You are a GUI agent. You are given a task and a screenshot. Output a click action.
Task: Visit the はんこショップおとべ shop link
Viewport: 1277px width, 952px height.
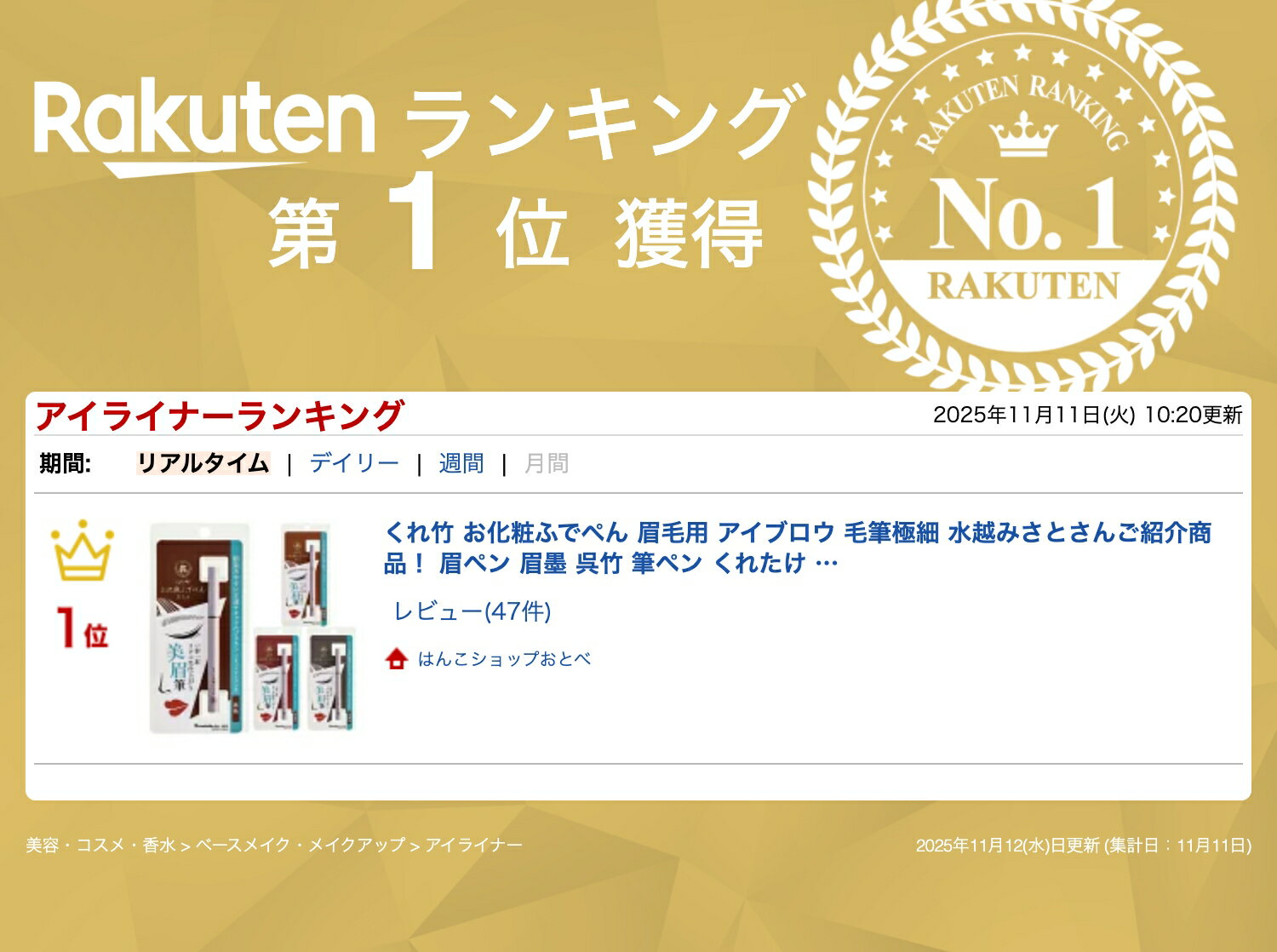tap(504, 659)
